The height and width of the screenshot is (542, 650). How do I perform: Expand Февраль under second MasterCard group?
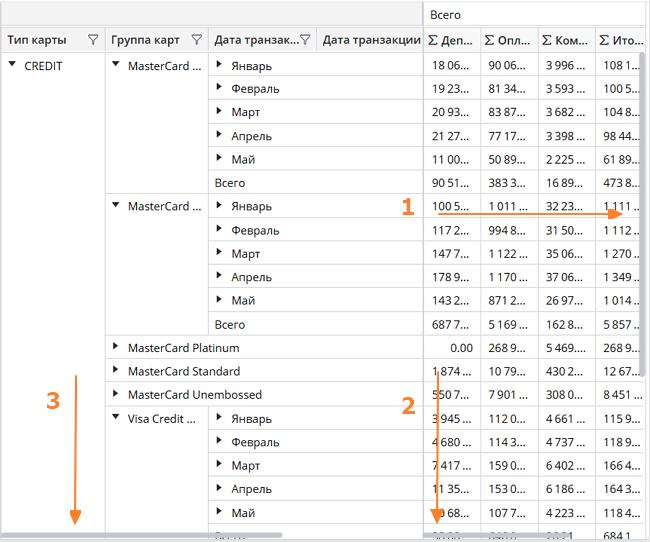pos(220,230)
